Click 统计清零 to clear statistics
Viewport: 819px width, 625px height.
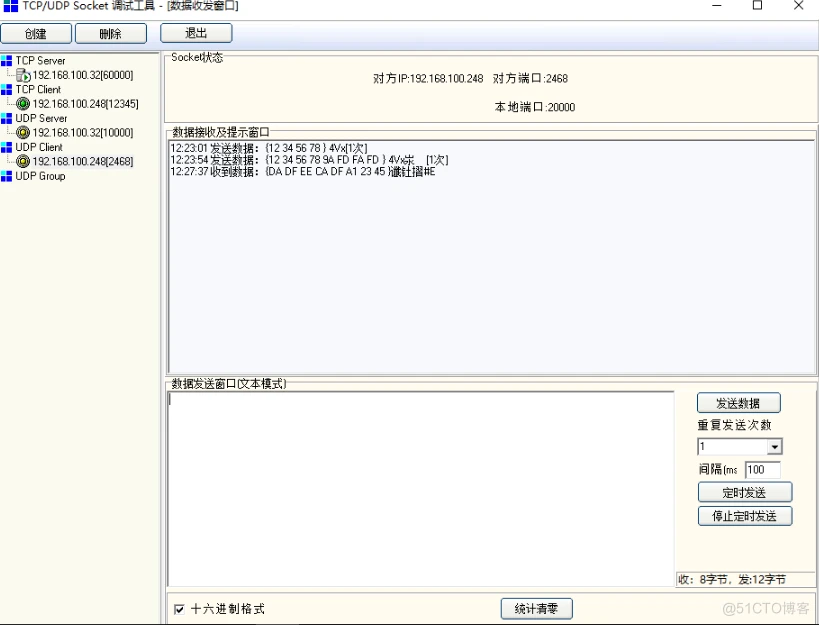pyautogui.click(x=534, y=608)
